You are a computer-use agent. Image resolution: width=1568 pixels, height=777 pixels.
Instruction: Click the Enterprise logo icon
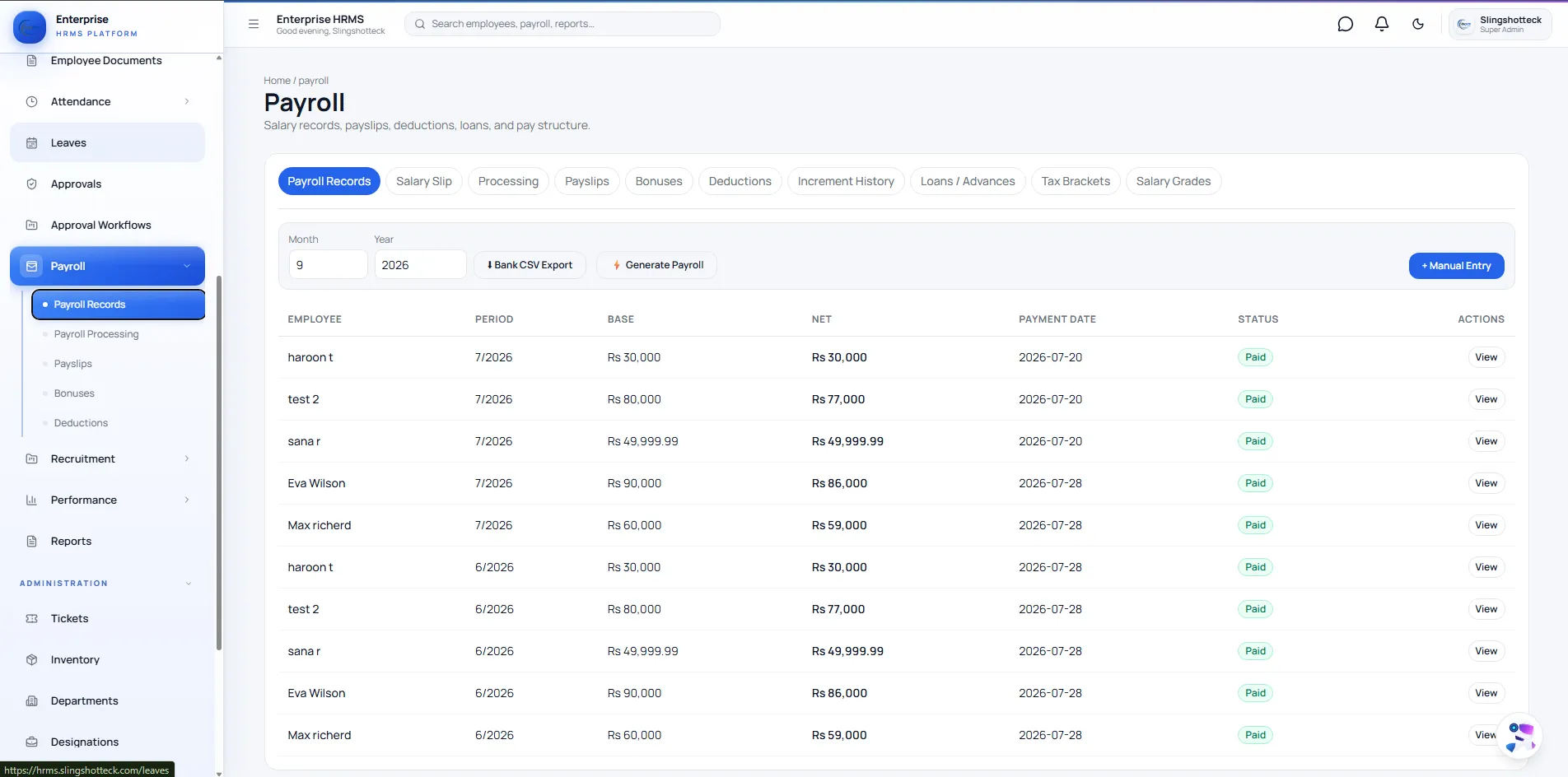(30, 26)
